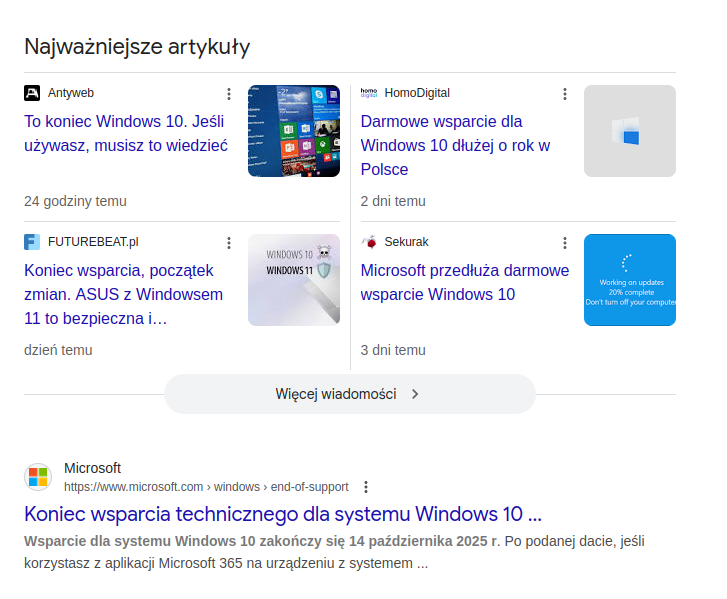The height and width of the screenshot is (599, 727).
Task: Click the 'Antyweb' source name
Action: [71, 93]
